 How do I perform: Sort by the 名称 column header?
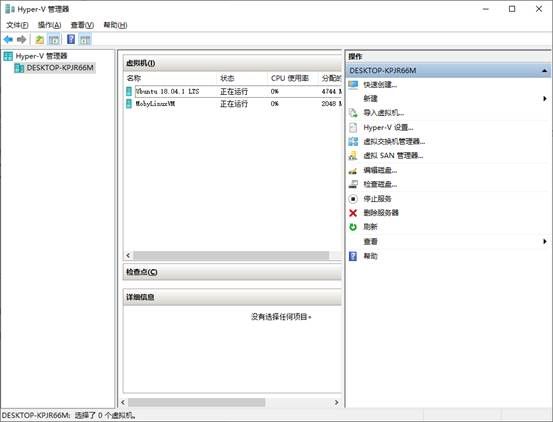(x=133, y=78)
